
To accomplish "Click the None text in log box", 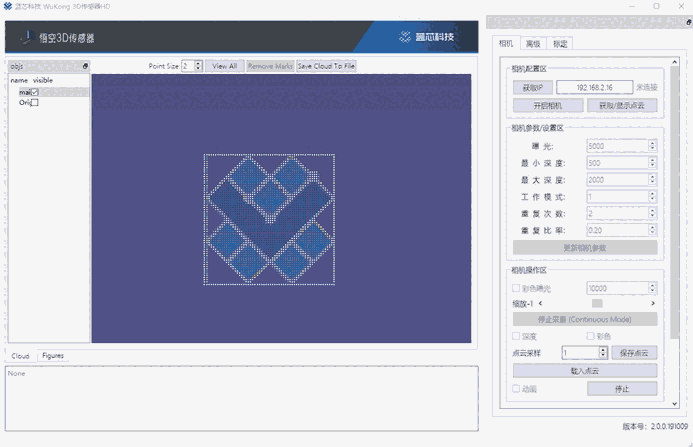I will point(16,374).
